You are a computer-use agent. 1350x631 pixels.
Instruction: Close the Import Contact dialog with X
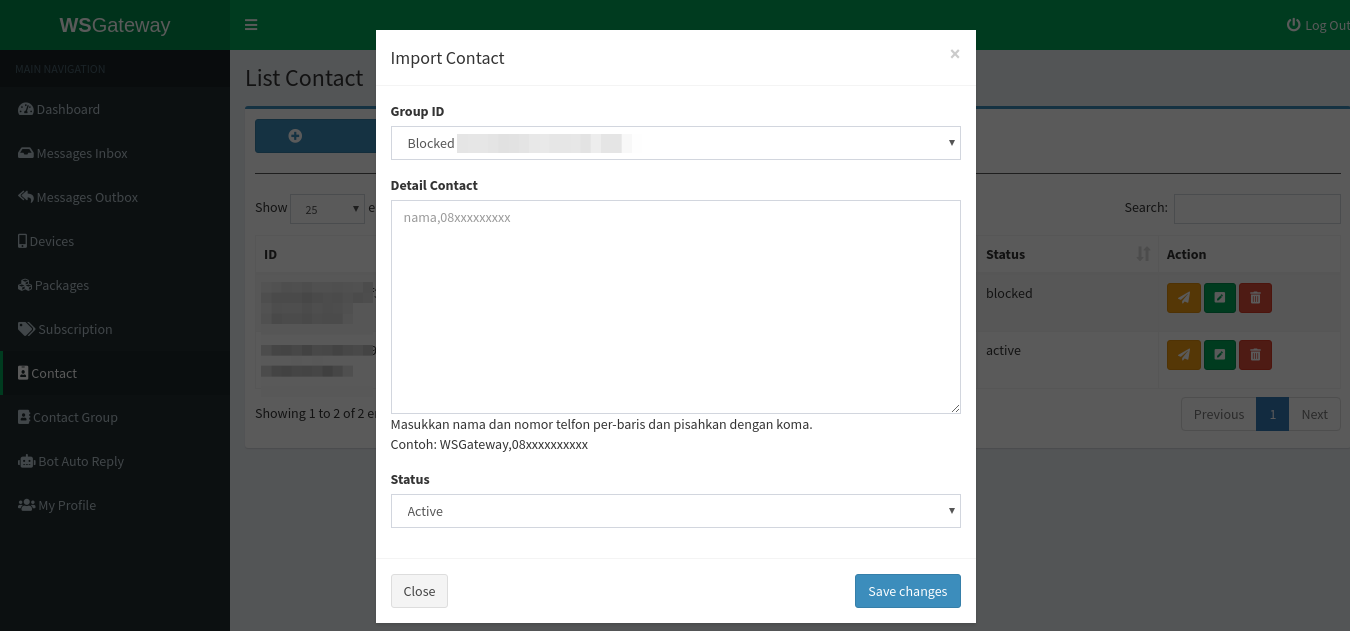click(955, 54)
